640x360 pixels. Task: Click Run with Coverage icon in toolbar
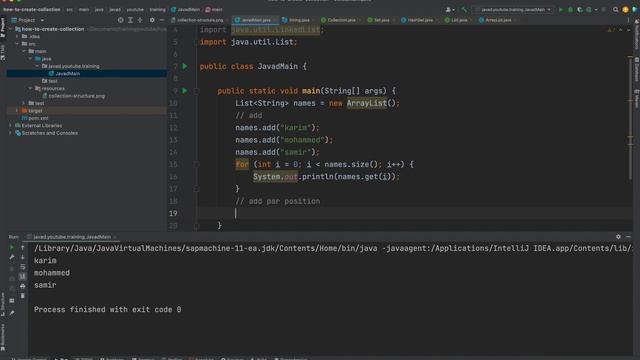click(x=580, y=9)
